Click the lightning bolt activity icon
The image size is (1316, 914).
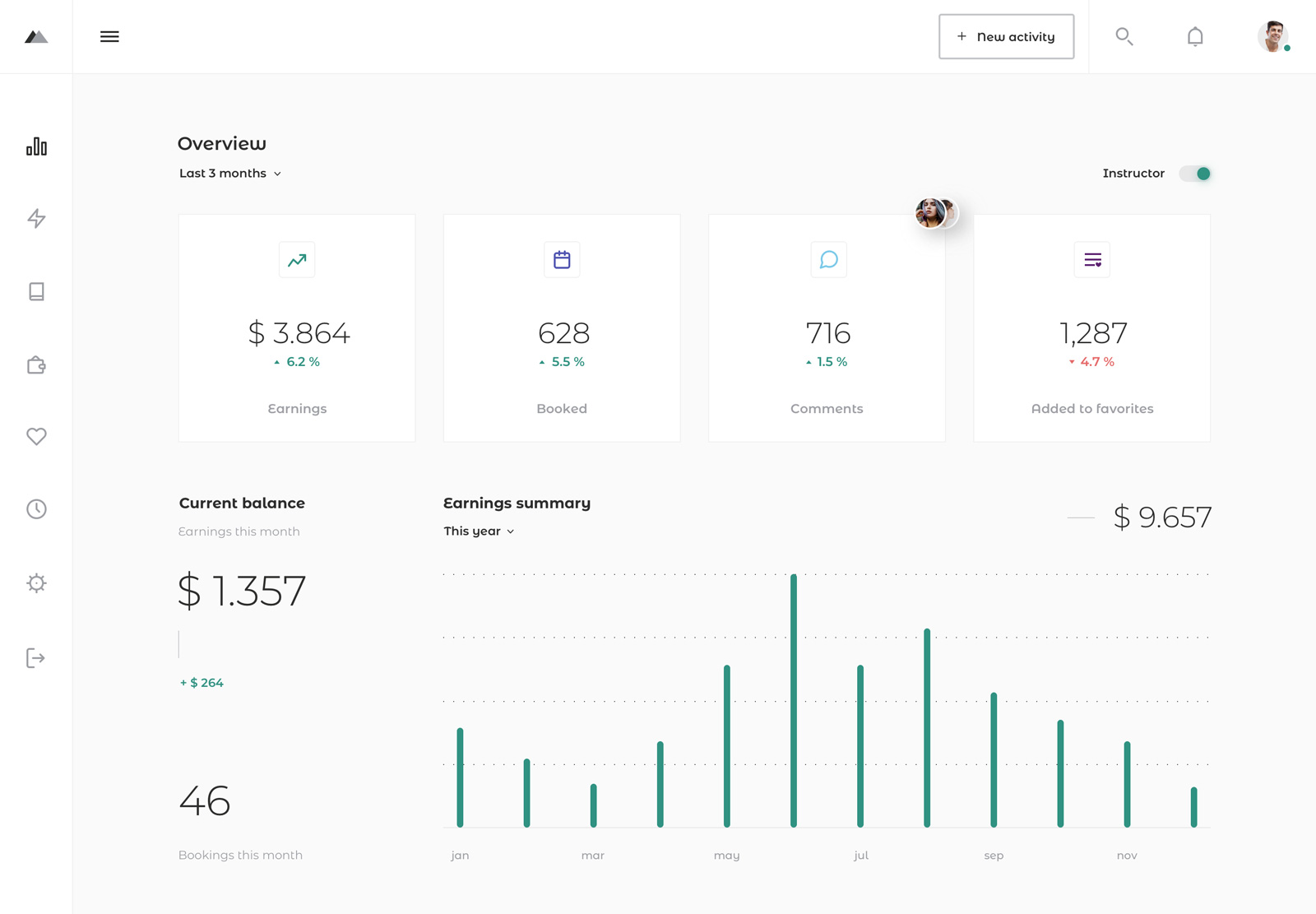click(x=36, y=219)
